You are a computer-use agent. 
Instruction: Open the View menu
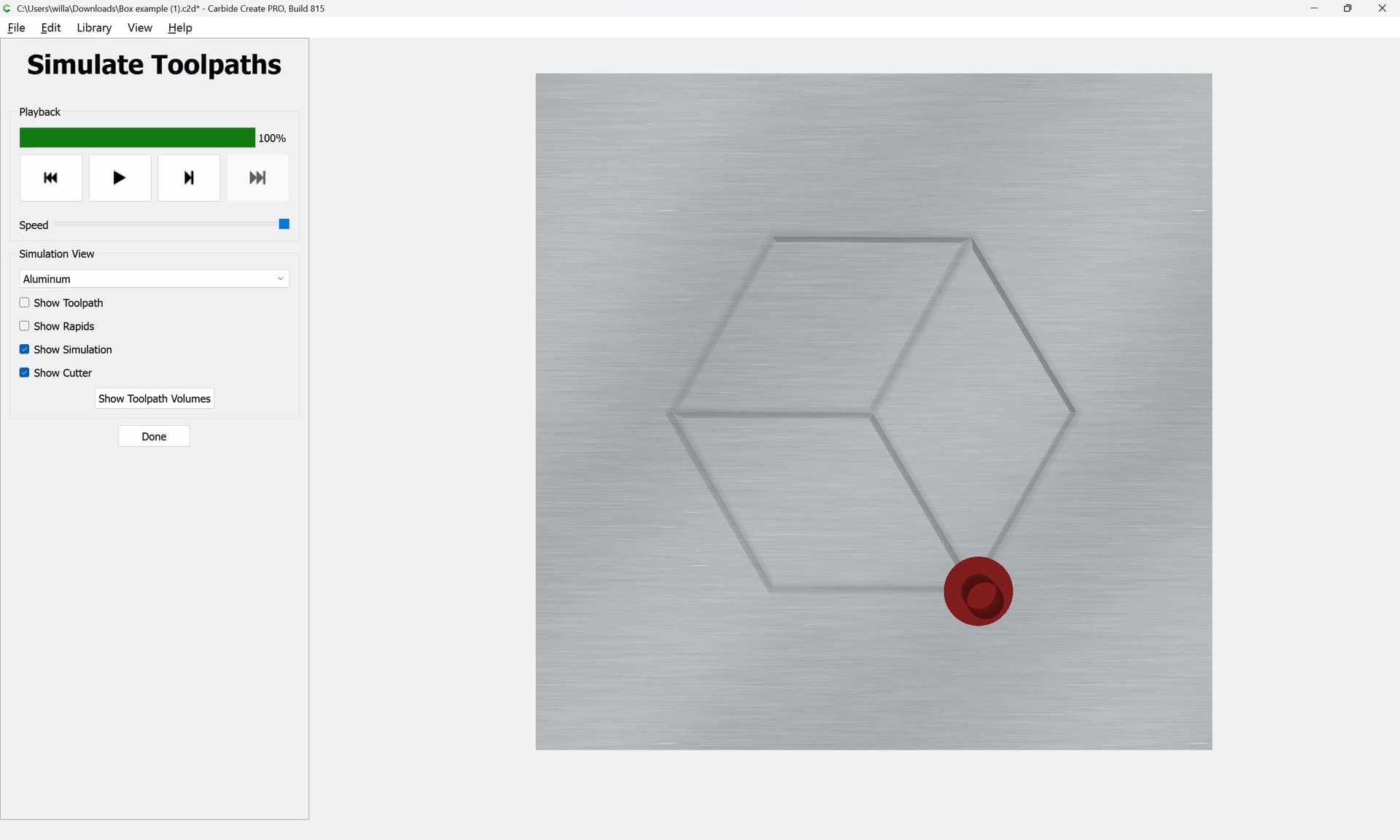pos(139,28)
